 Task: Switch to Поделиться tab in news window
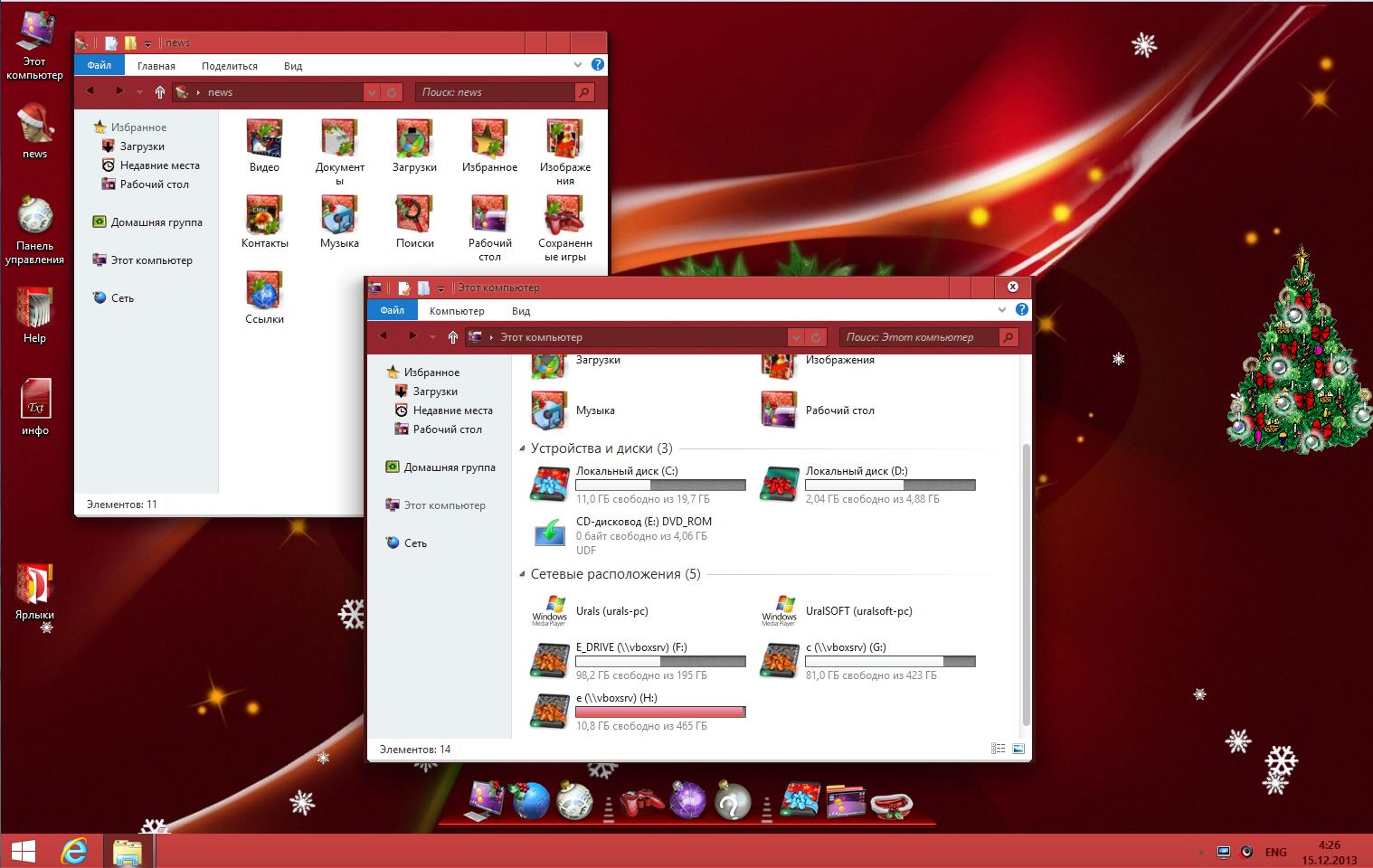[x=230, y=66]
